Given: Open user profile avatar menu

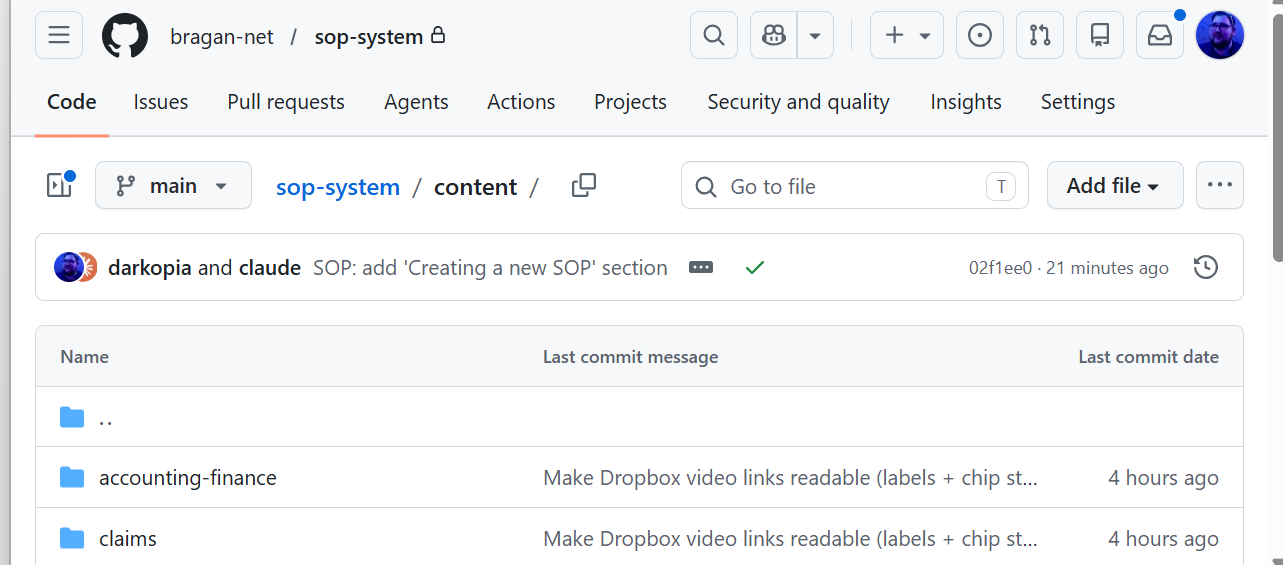Looking at the screenshot, I should click(1220, 36).
